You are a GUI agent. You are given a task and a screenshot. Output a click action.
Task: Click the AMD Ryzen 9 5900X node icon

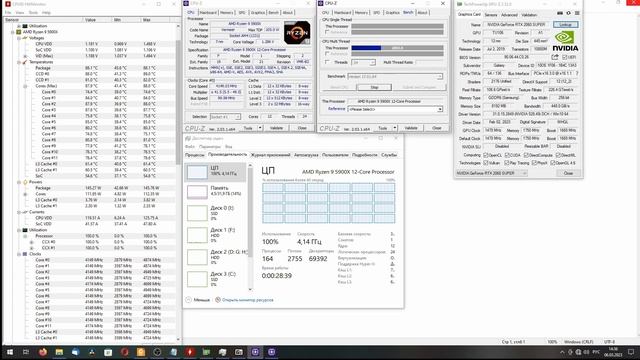point(19,31)
